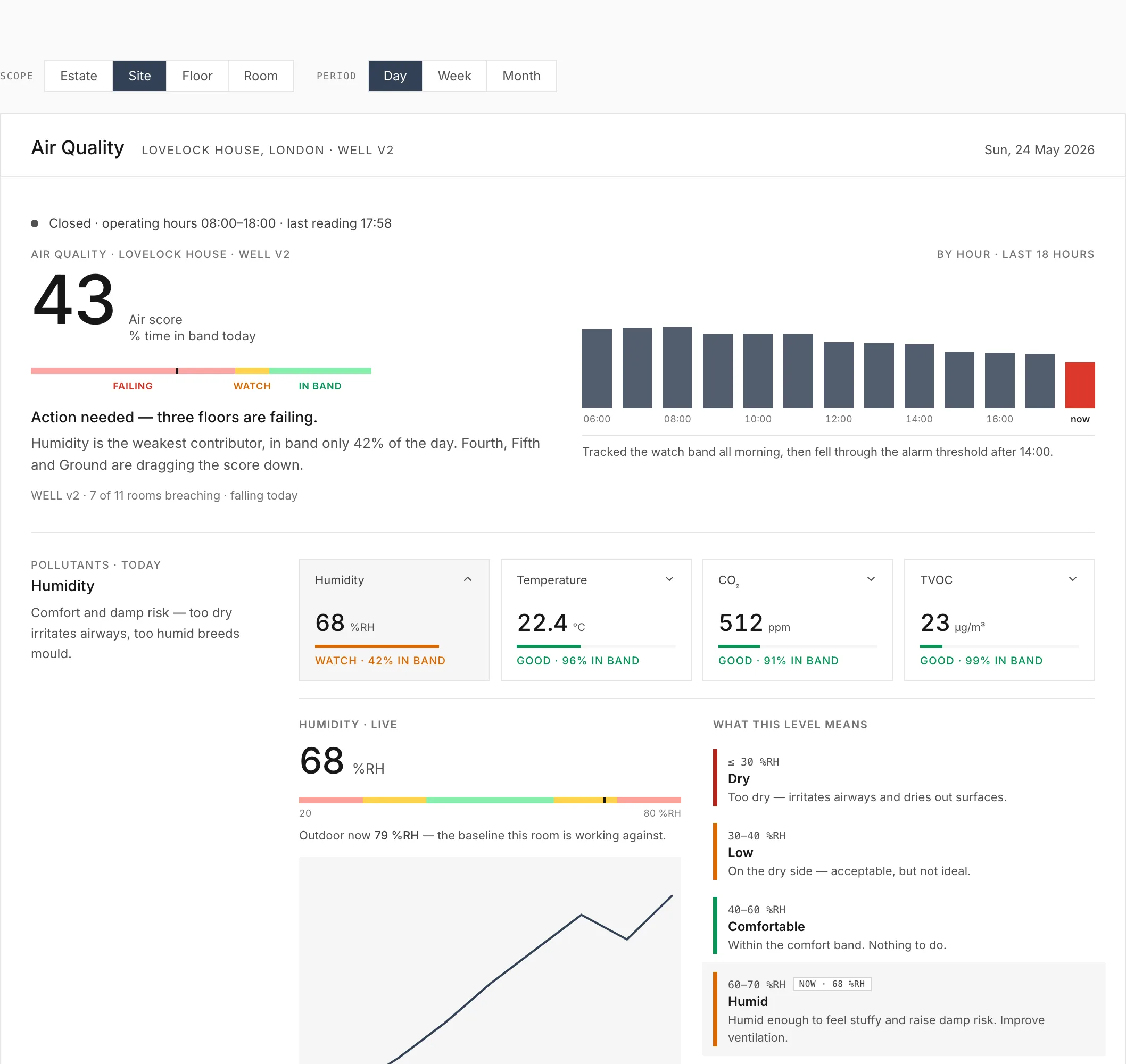Click the IN BAND label
This screenshot has height=1064, width=1126.
(x=320, y=386)
